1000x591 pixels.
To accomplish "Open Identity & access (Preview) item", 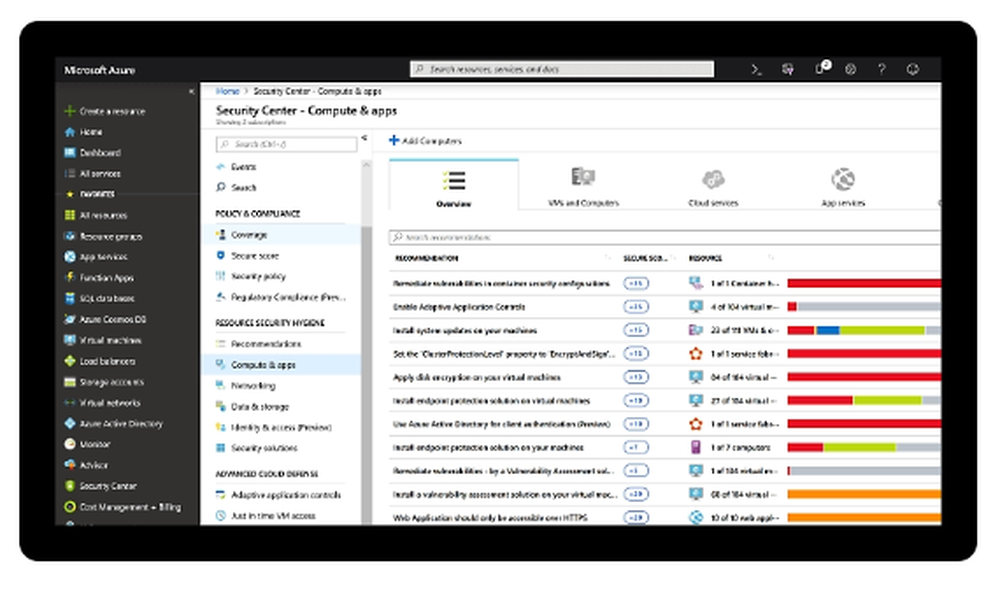I will point(274,428).
